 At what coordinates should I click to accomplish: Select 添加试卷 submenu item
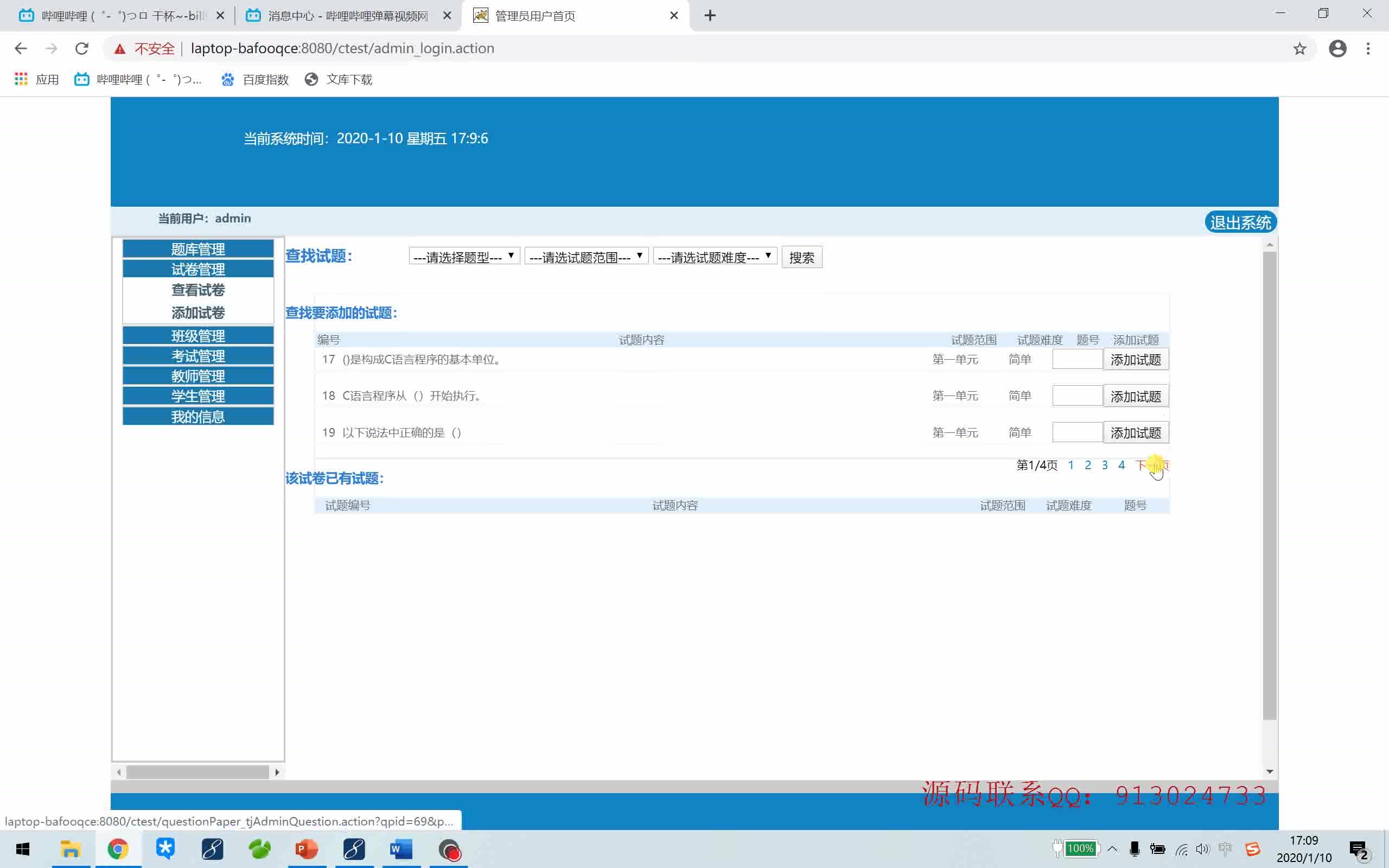click(x=198, y=313)
